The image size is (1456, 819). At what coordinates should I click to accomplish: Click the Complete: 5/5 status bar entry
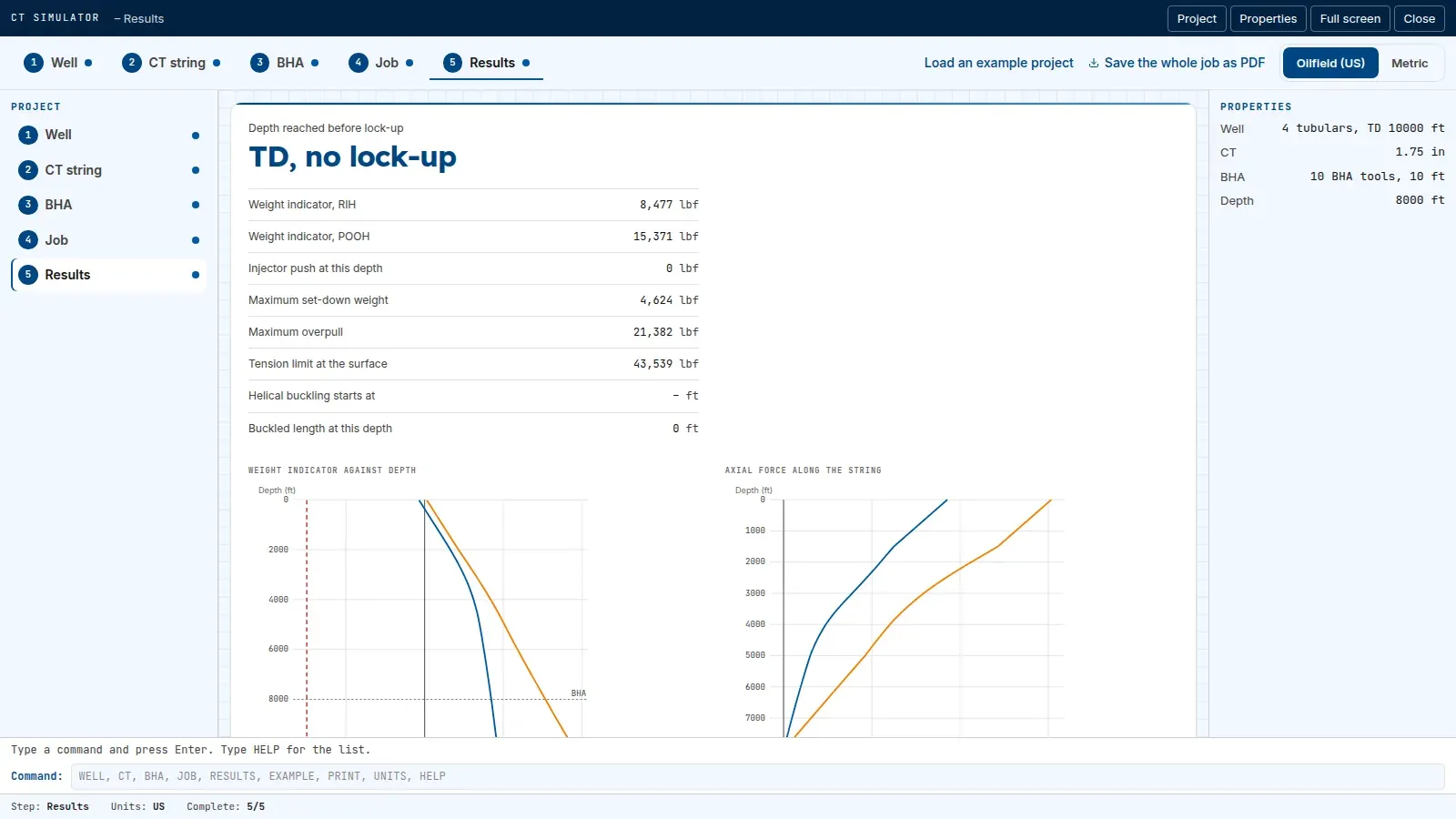(x=226, y=806)
